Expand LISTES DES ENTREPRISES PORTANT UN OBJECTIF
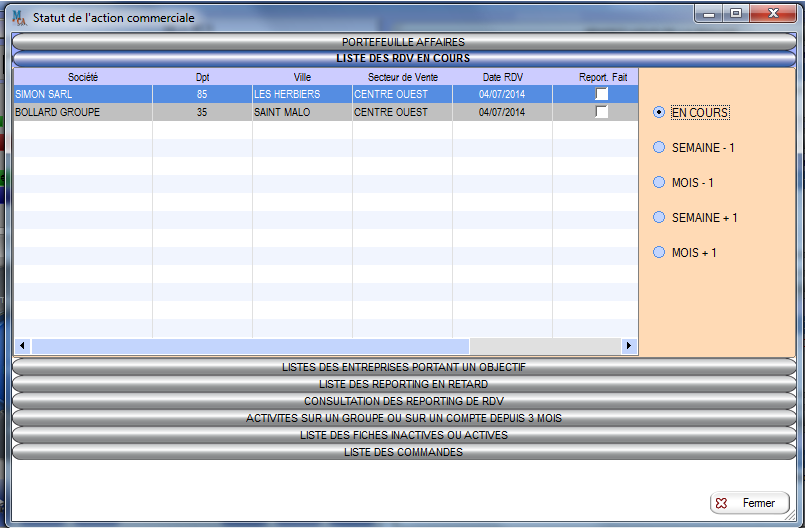The width and height of the screenshot is (805, 529). pos(403,367)
